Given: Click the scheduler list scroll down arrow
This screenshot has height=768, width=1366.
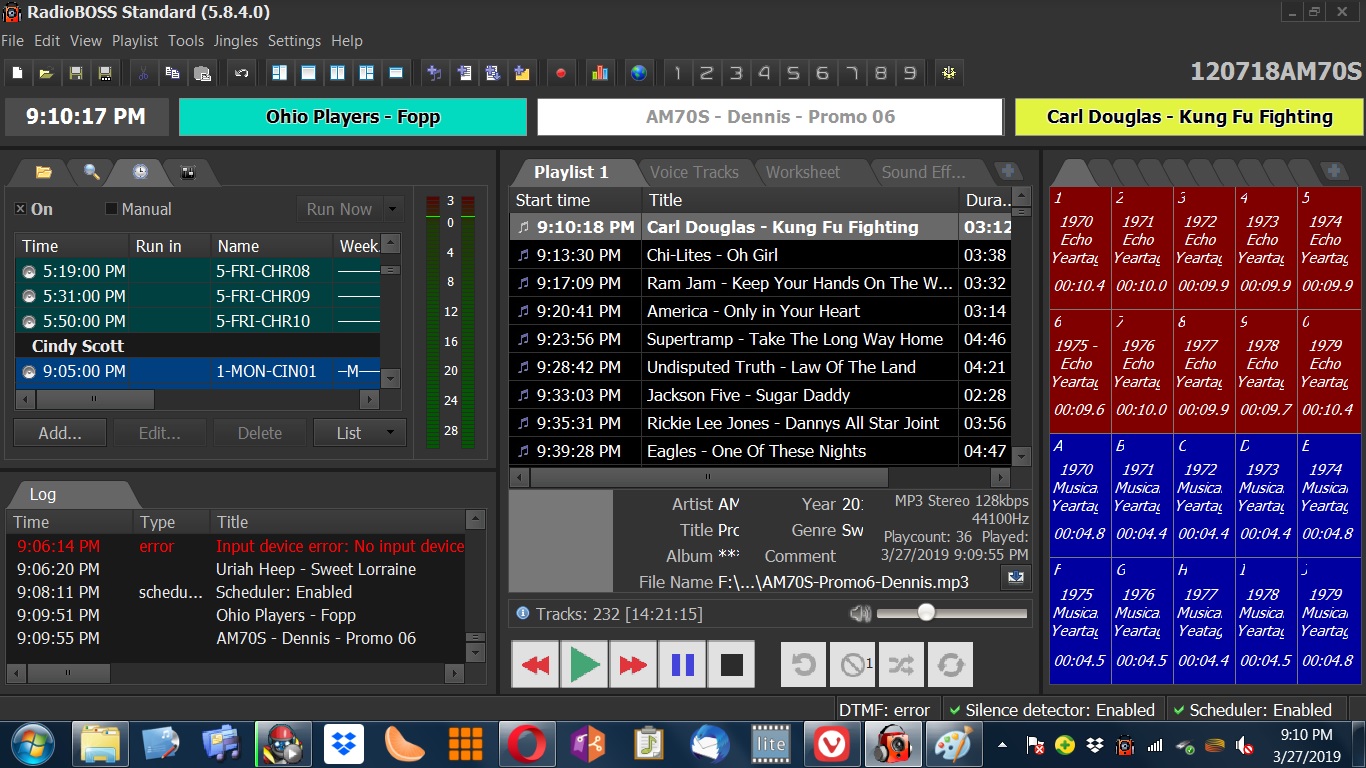Looking at the screenshot, I should click(391, 378).
